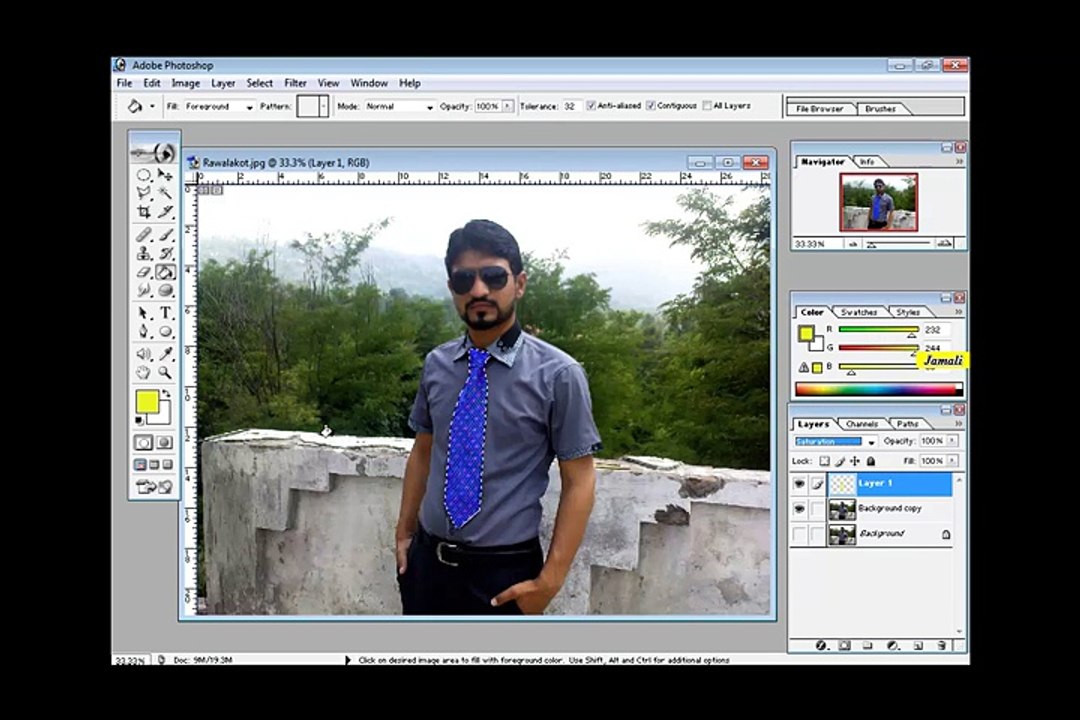
Task: Select the Smudge tool
Action: coord(144,291)
